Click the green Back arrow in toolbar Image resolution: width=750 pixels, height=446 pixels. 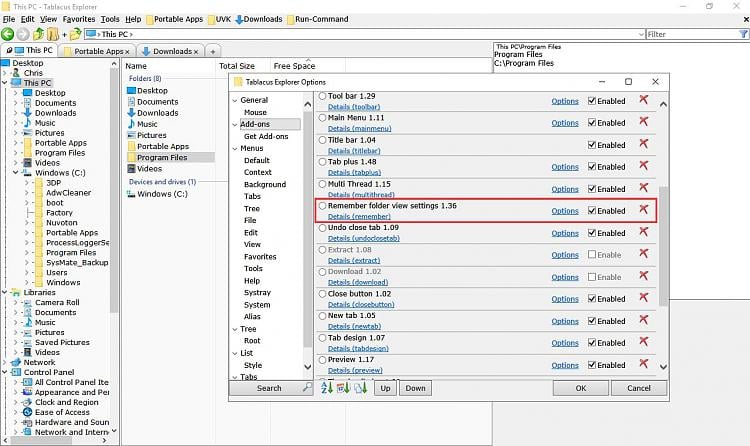pos(7,34)
